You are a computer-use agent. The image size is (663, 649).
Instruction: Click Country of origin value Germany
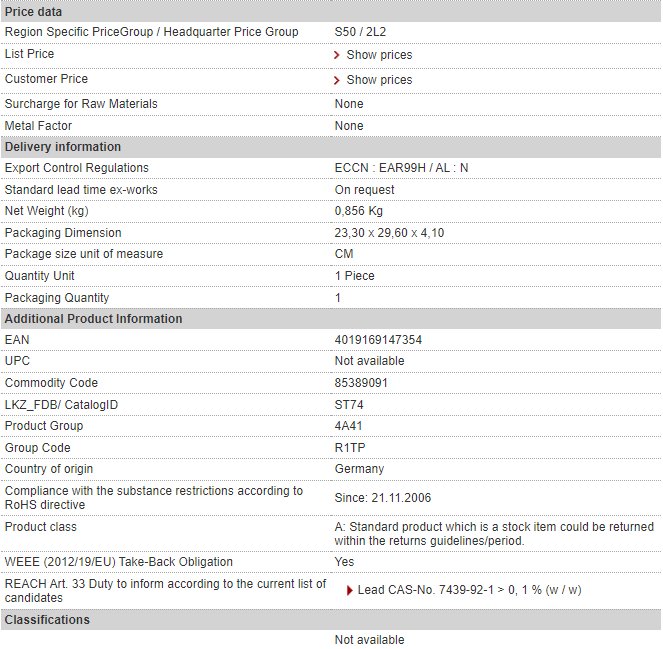pyautogui.click(x=359, y=469)
